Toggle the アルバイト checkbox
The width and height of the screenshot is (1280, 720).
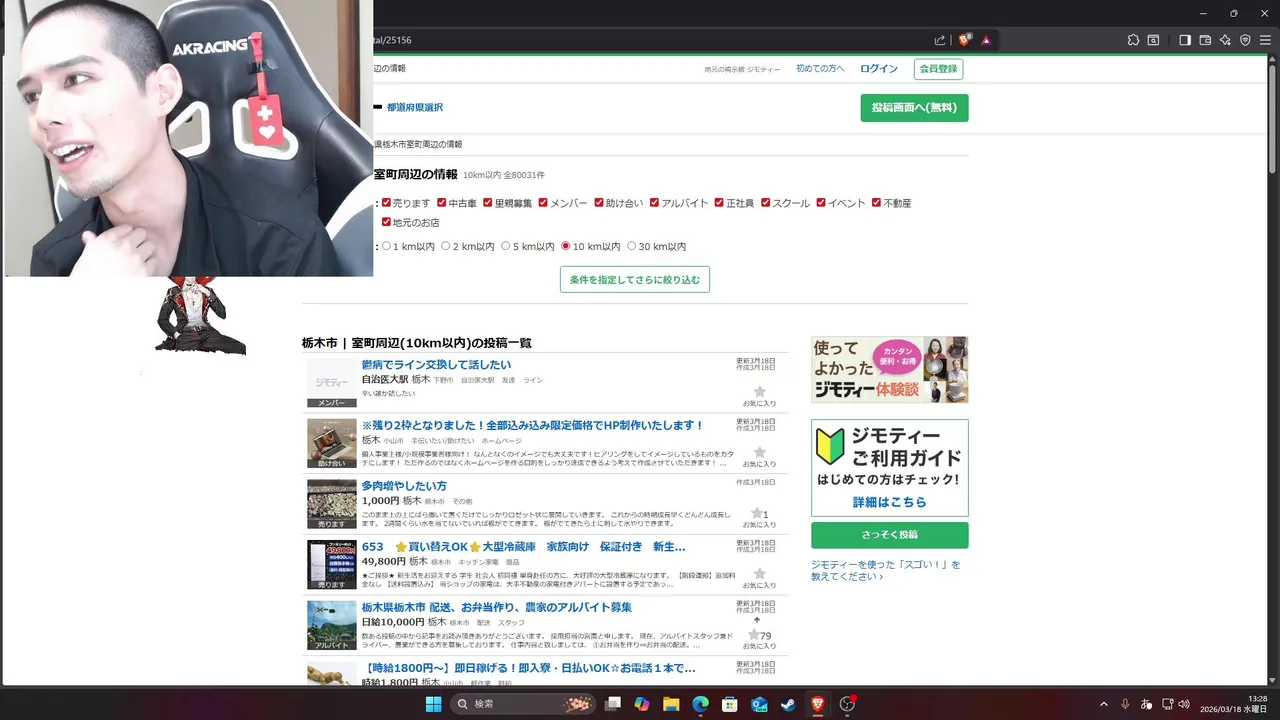pos(654,202)
